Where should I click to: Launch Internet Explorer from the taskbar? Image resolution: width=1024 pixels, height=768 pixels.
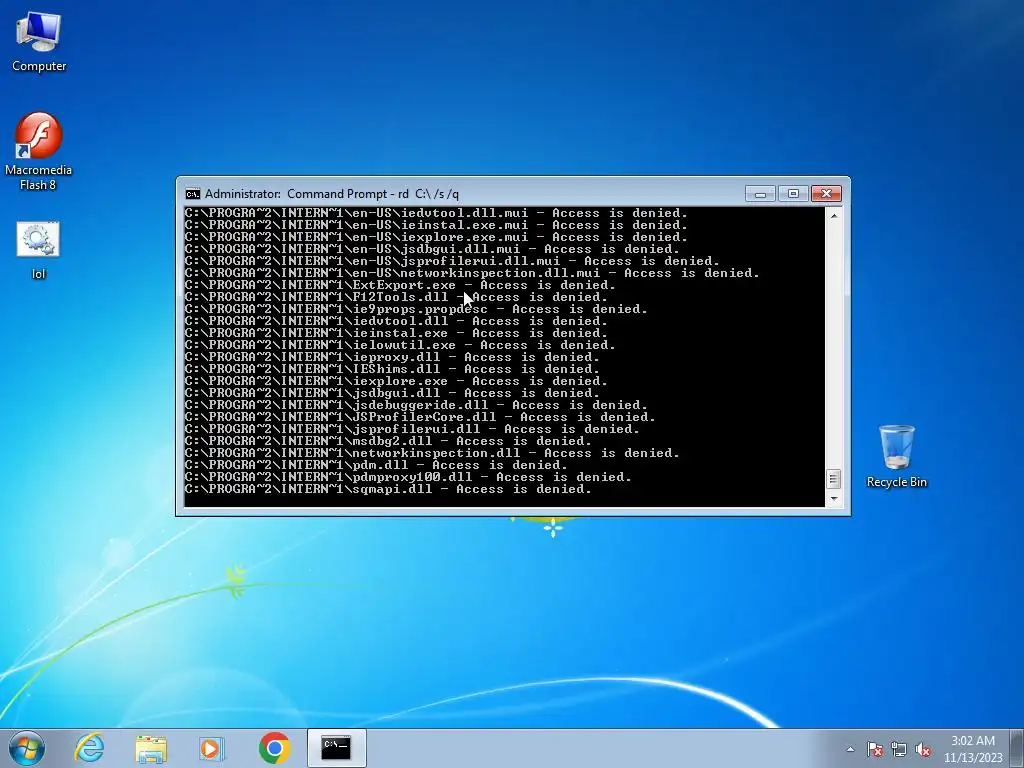(89, 748)
